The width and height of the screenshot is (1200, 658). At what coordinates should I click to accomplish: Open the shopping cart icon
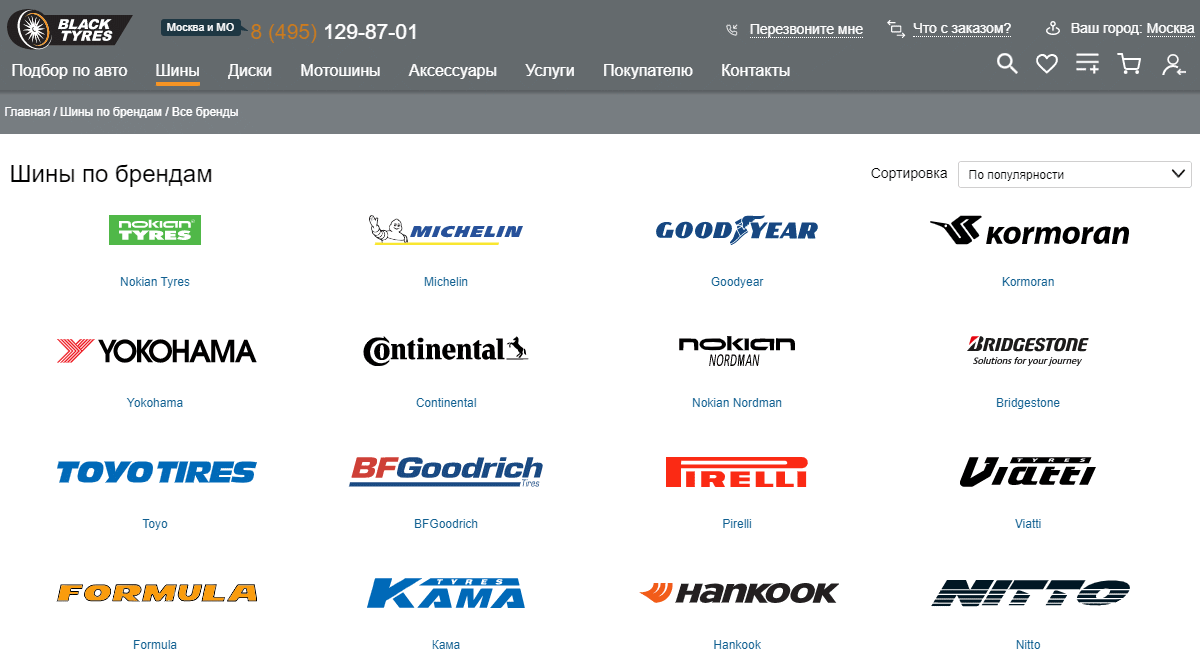pos(1130,64)
